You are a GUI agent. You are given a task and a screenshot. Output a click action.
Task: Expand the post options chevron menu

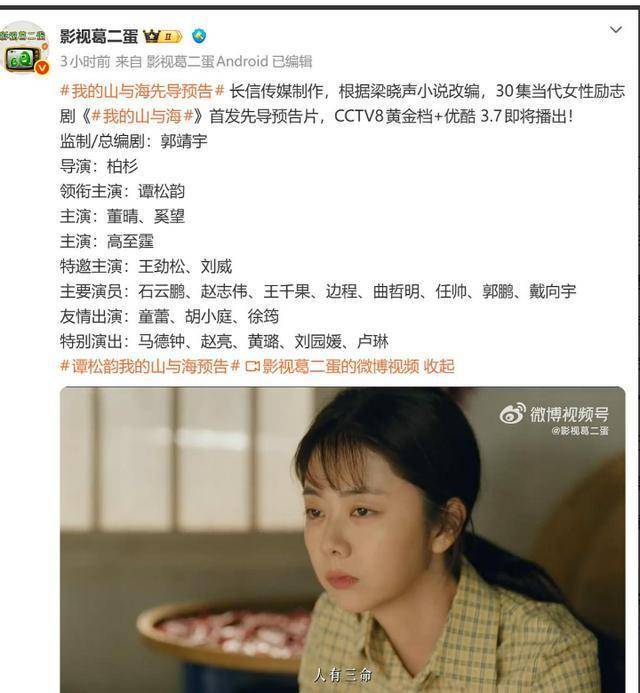[x=616, y=30]
